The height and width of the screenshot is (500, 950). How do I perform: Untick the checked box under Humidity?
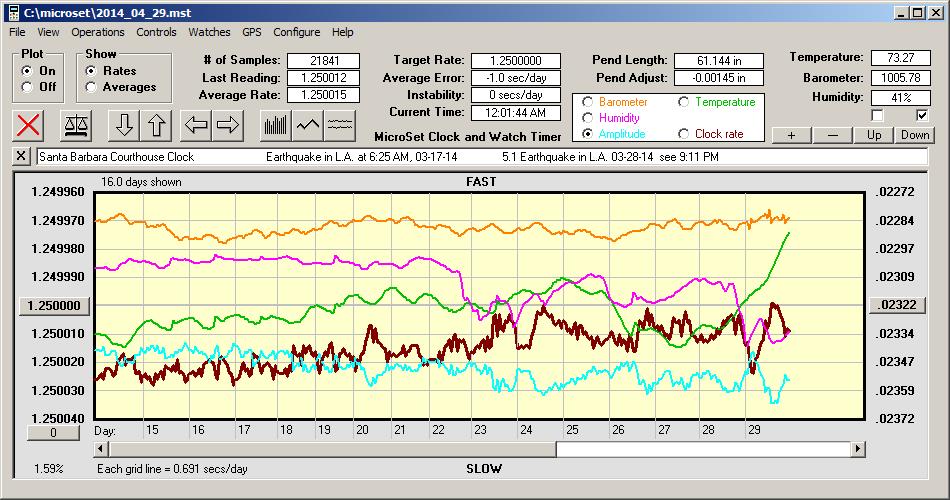tap(922, 115)
